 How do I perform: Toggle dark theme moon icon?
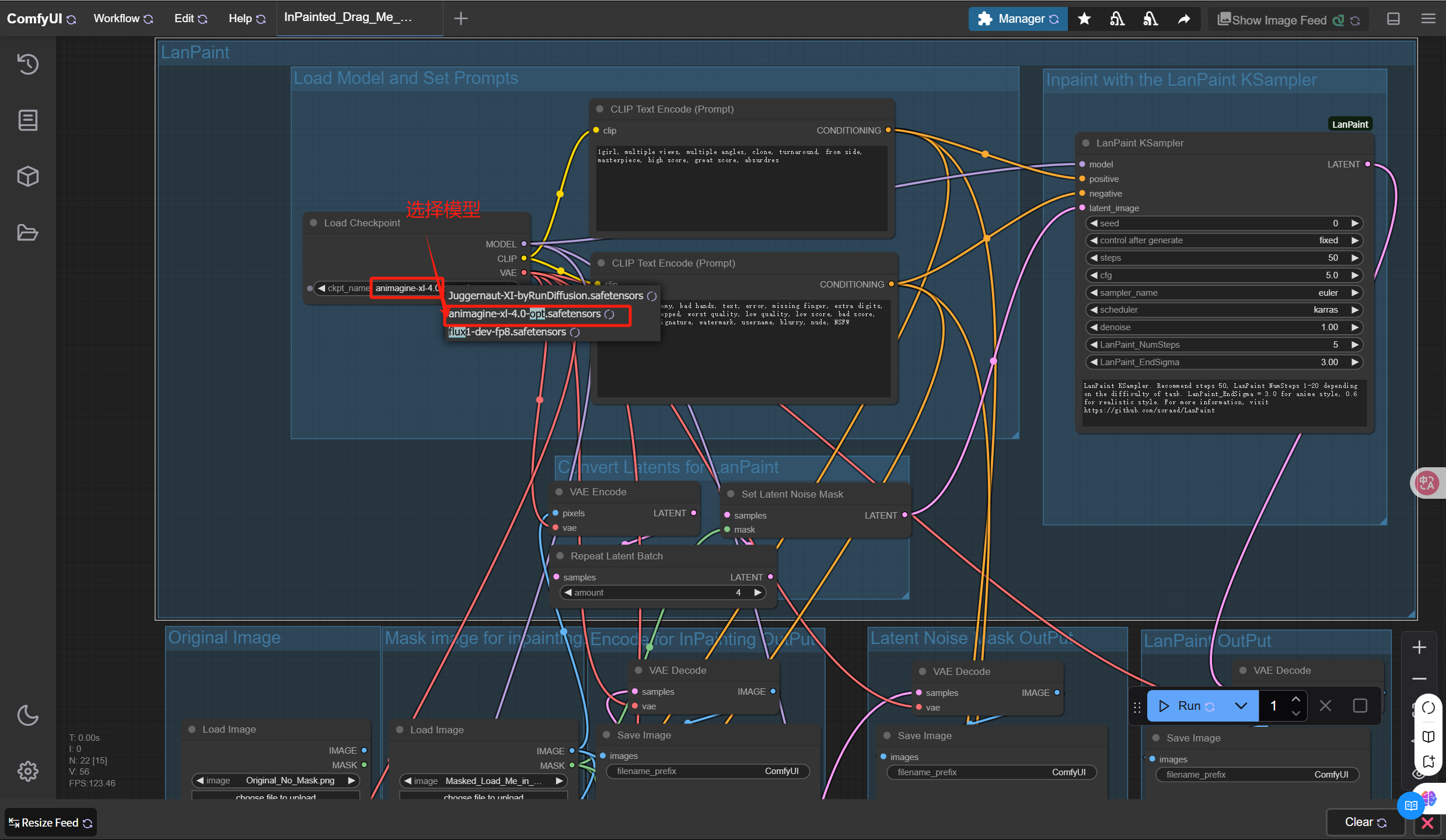pos(27,715)
